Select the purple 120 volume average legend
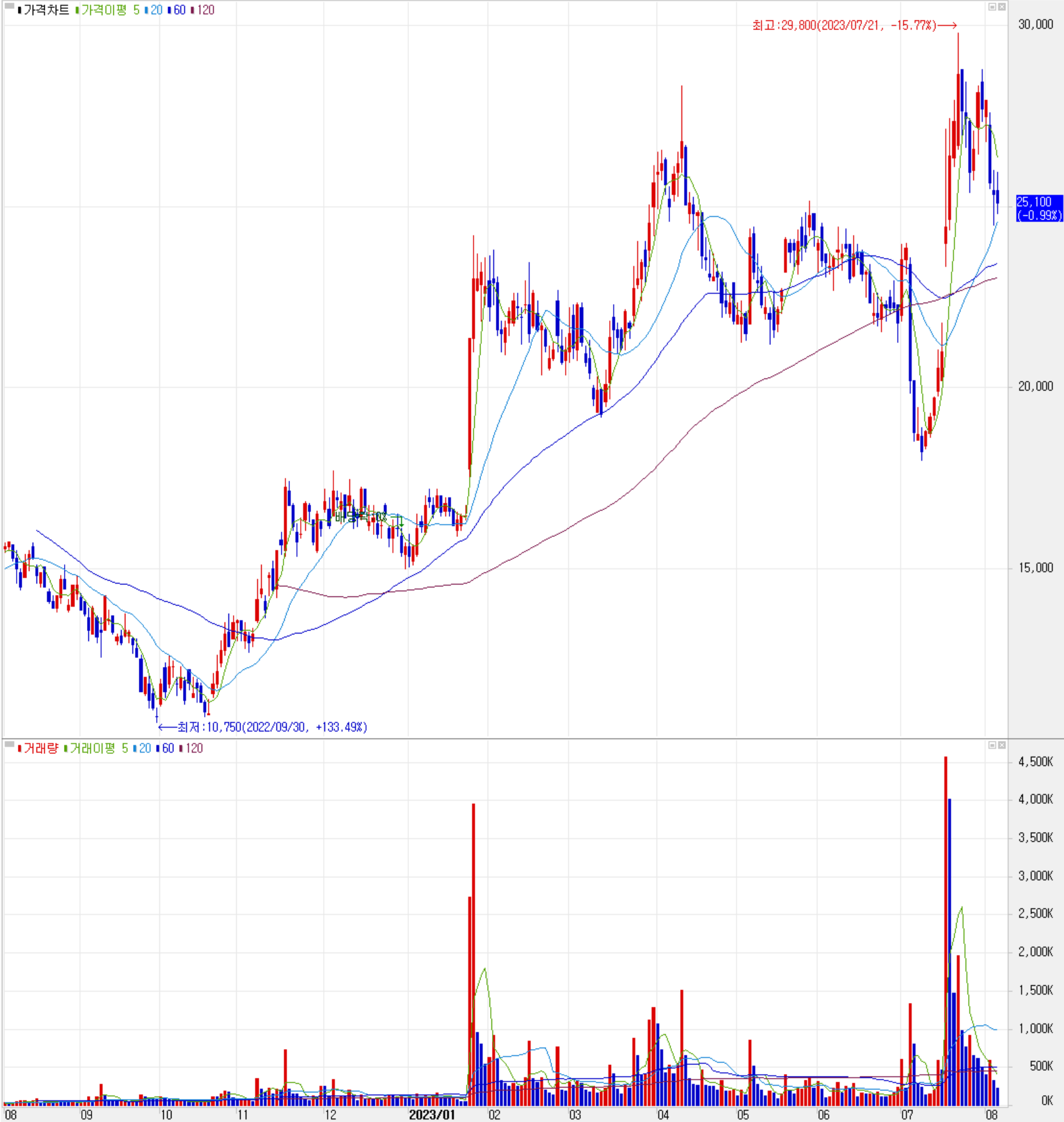 pos(191,748)
